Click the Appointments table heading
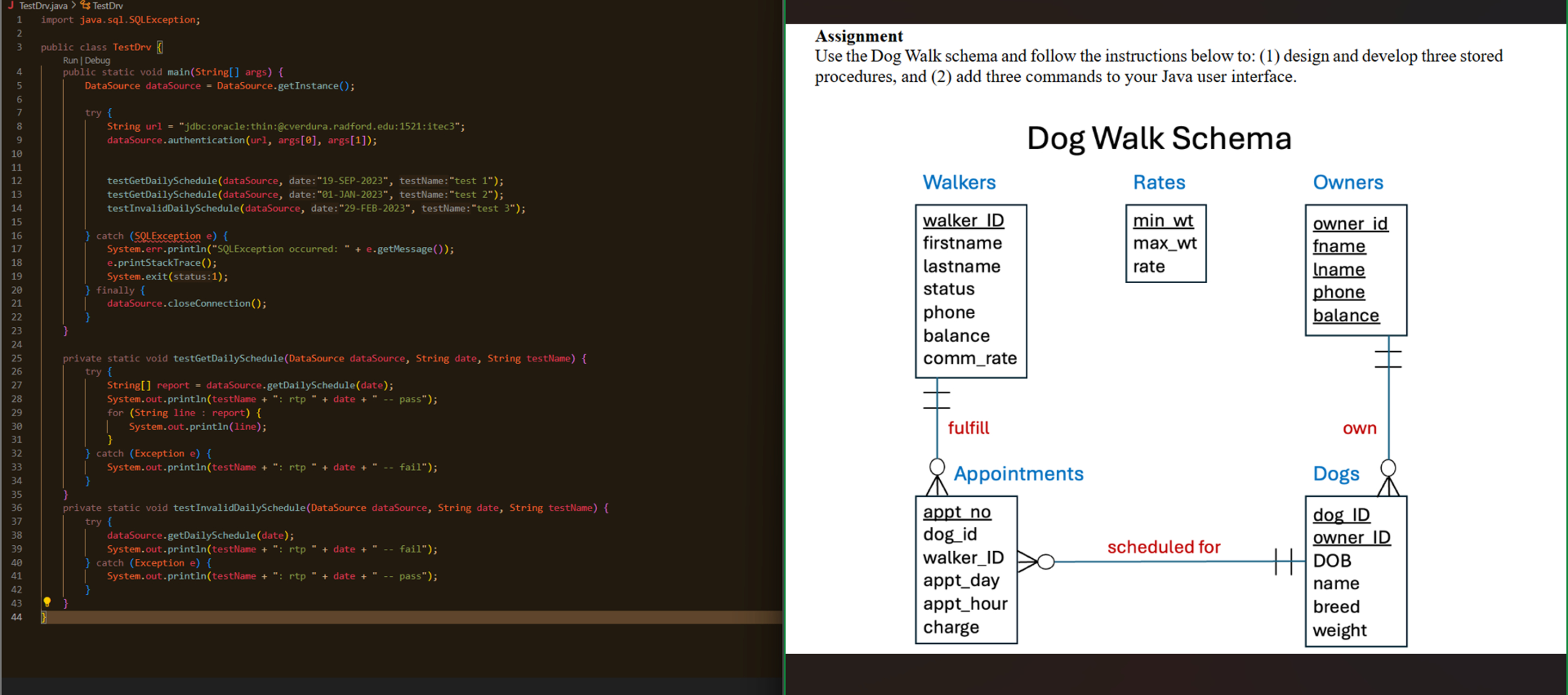The image size is (1568, 695). [1018, 473]
